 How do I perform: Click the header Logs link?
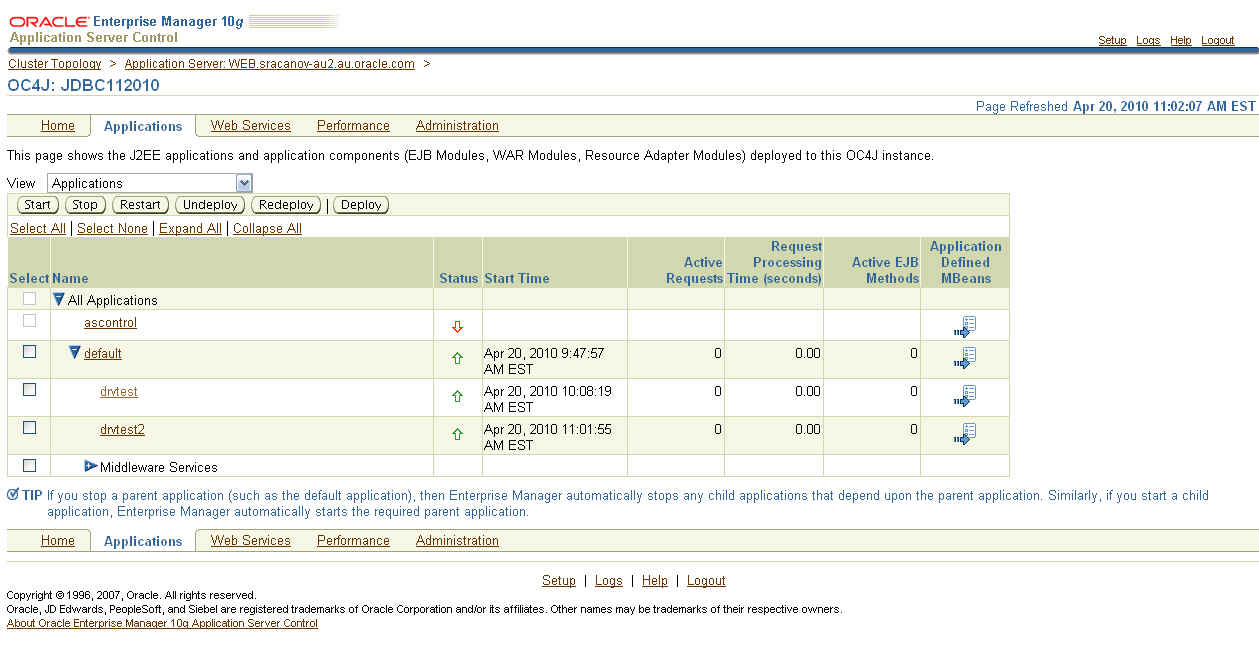1148,40
